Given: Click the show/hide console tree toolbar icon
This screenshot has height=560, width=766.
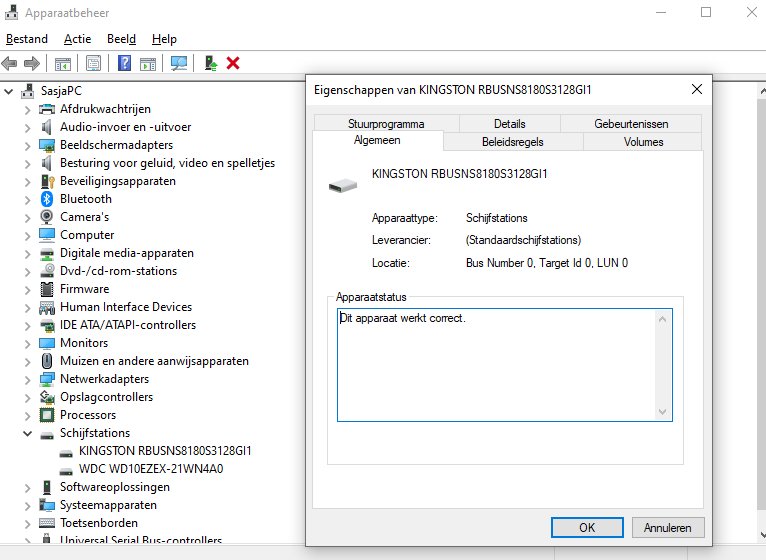Looking at the screenshot, I should [63, 63].
